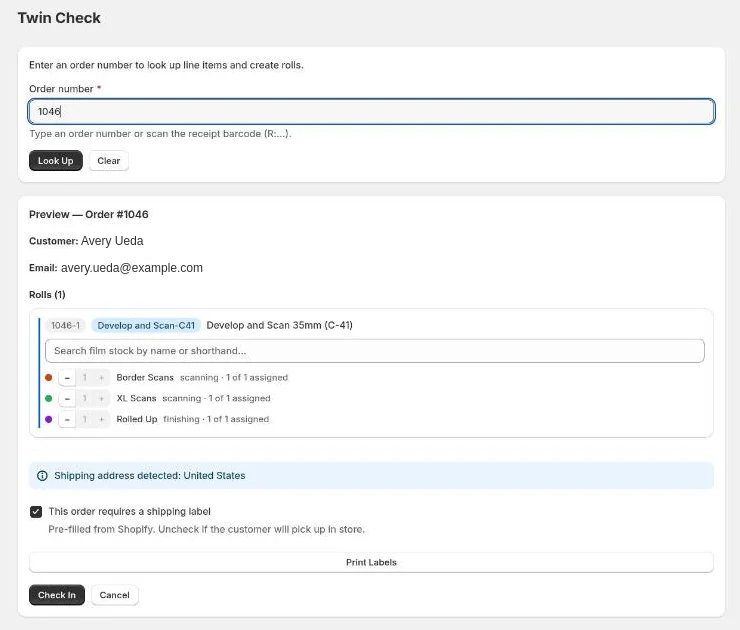Click the Print Labels button
Screen dimensions: 740x630
click(x=371, y=562)
